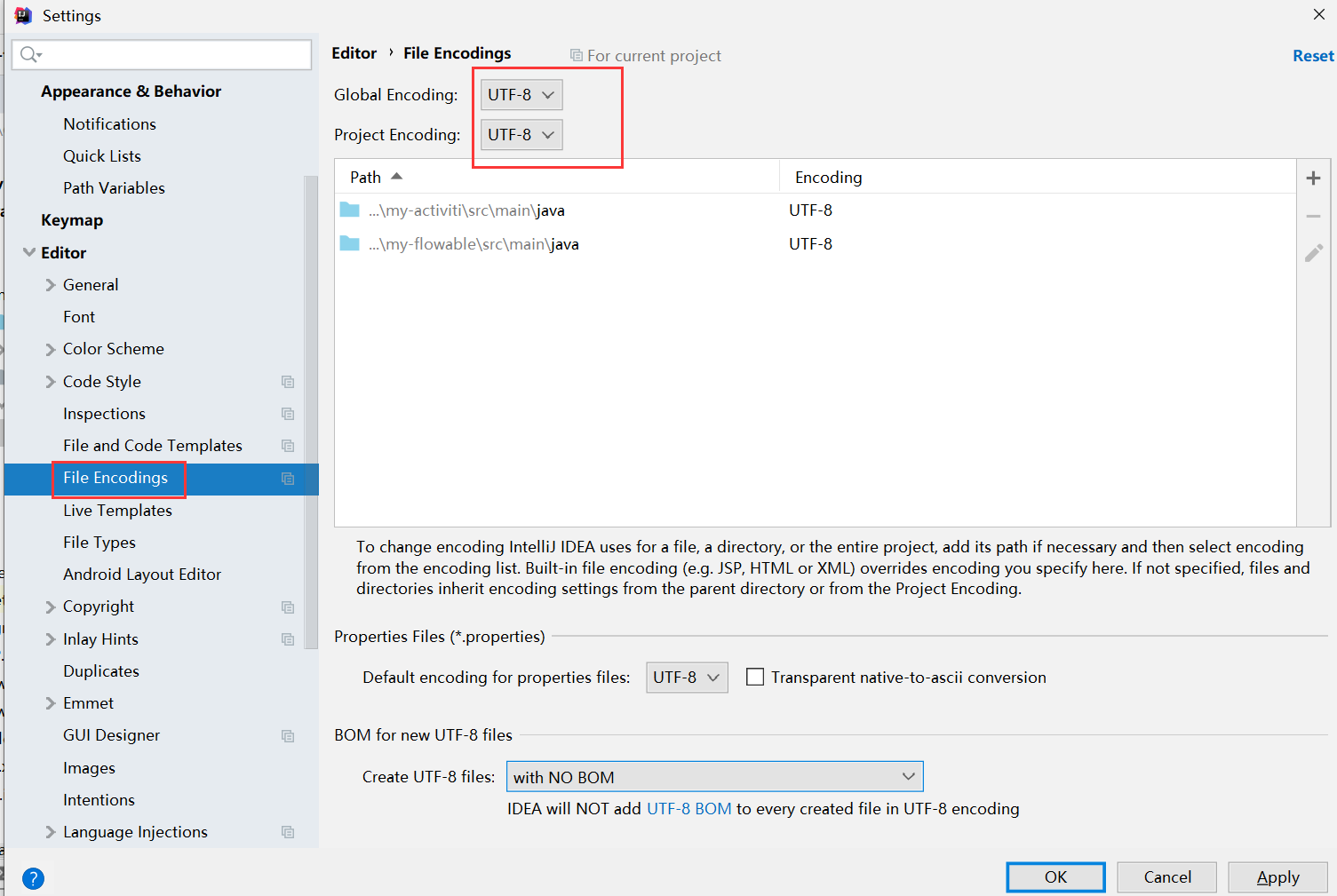Expand the Inlay Hints node

51,639
